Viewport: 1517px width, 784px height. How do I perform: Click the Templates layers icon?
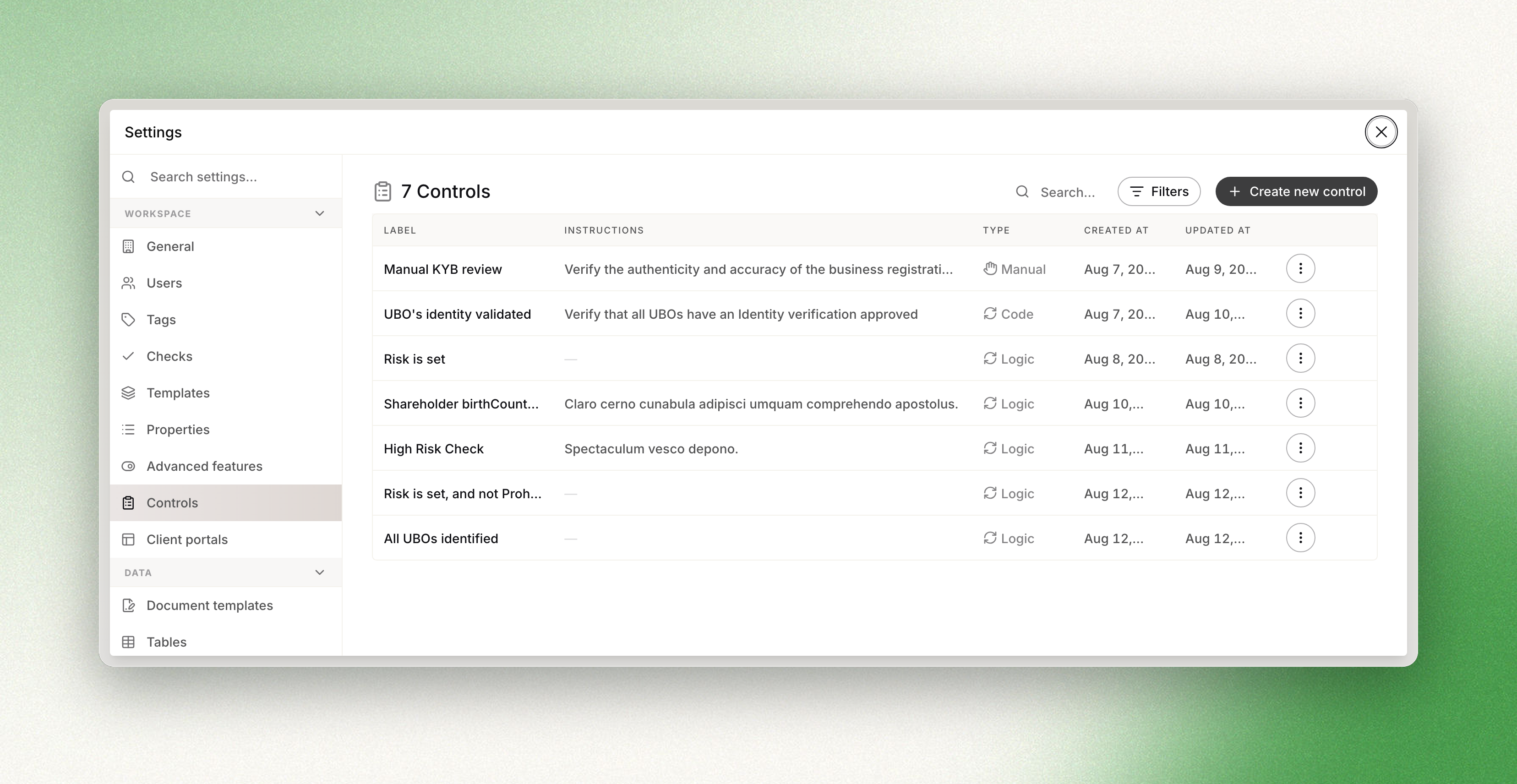tap(128, 392)
